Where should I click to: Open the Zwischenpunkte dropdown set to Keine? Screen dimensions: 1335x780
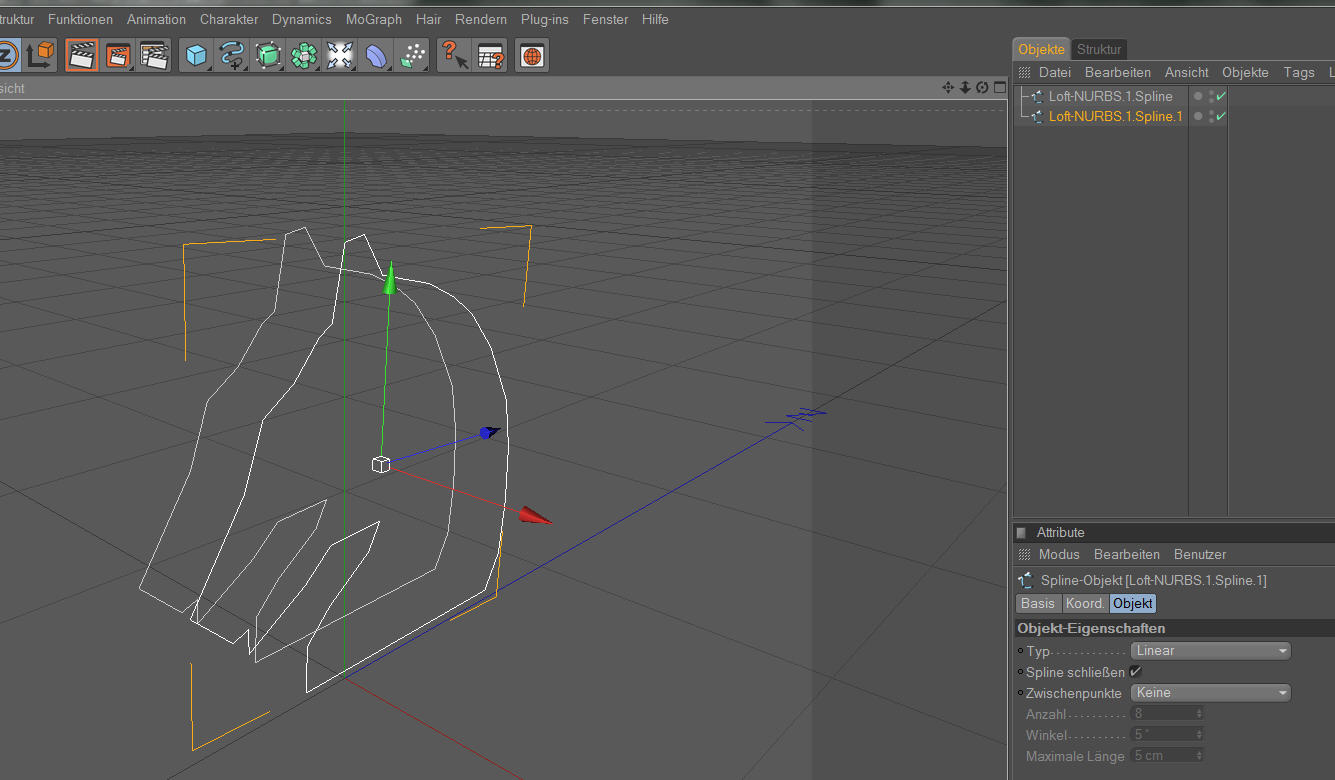(1211, 693)
